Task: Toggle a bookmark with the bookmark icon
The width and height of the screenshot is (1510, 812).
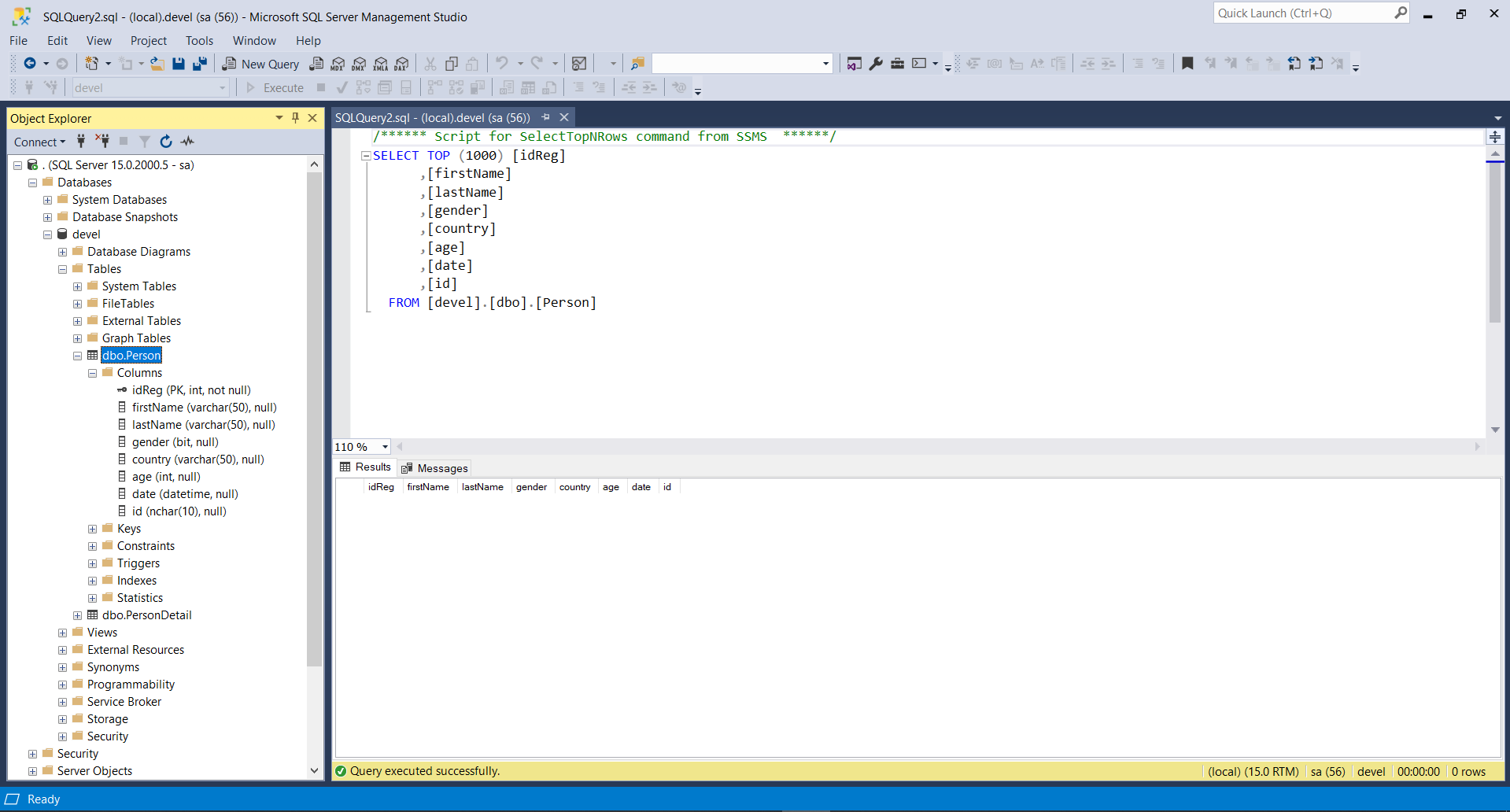Action: tap(1187, 64)
